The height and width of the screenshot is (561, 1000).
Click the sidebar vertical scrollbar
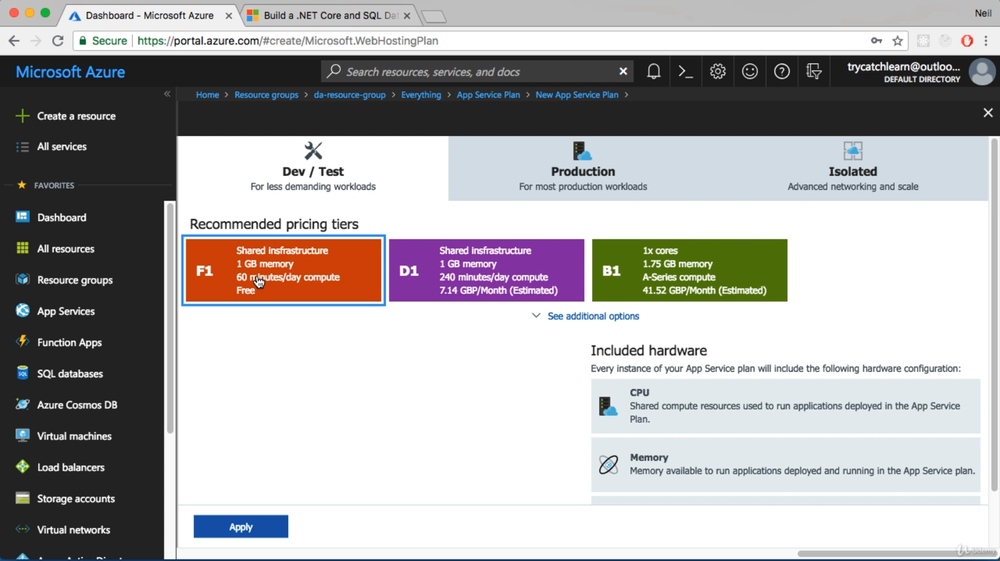coord(170,319)
